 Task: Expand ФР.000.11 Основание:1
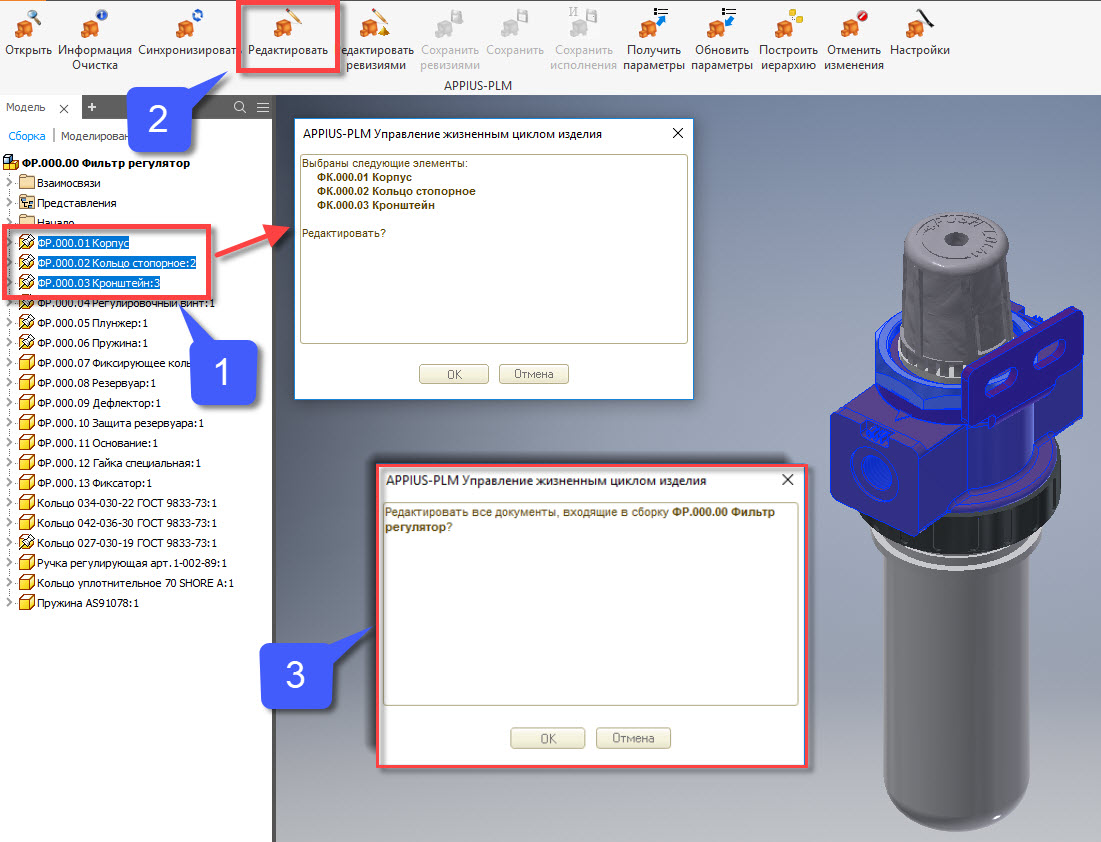pyautogui.click(x=9, y=443)
